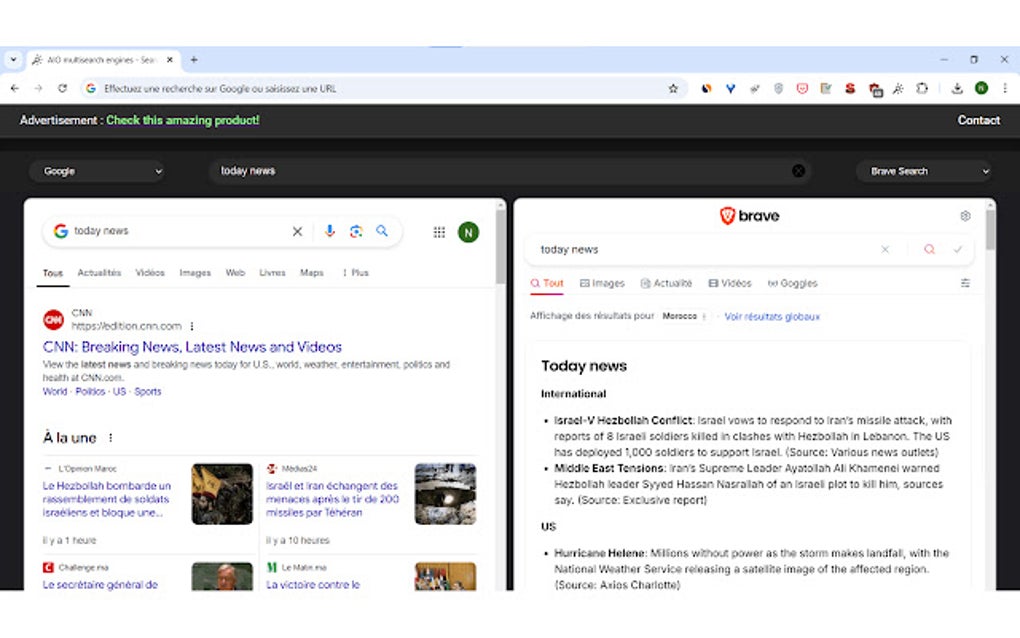Image resolution: width=1020 pixels, height=638 pixels.
Task: Clear the Brave query using the X icon
Action: click(884, 249)
